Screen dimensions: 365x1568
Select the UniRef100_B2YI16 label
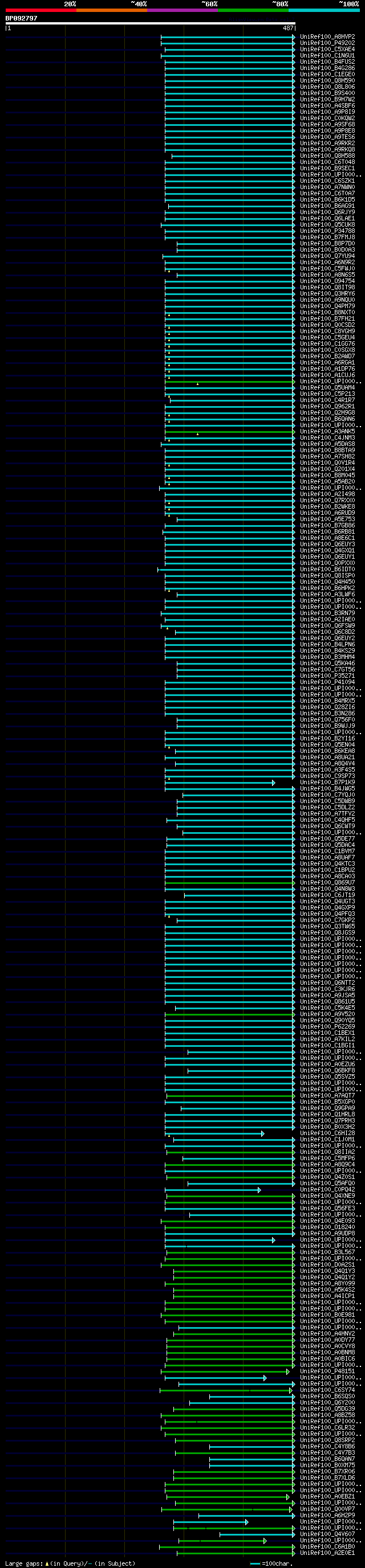click(x=327, y=739)
